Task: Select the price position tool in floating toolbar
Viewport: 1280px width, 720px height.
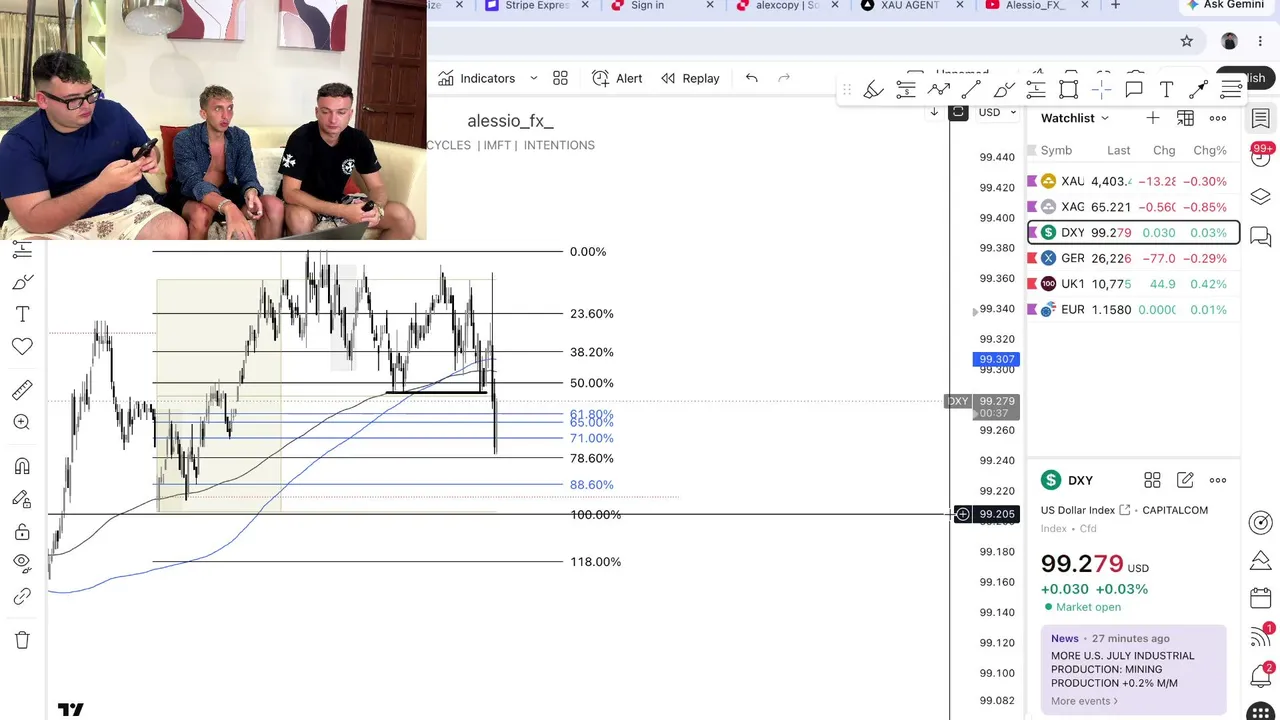Action: coord(906,90)
